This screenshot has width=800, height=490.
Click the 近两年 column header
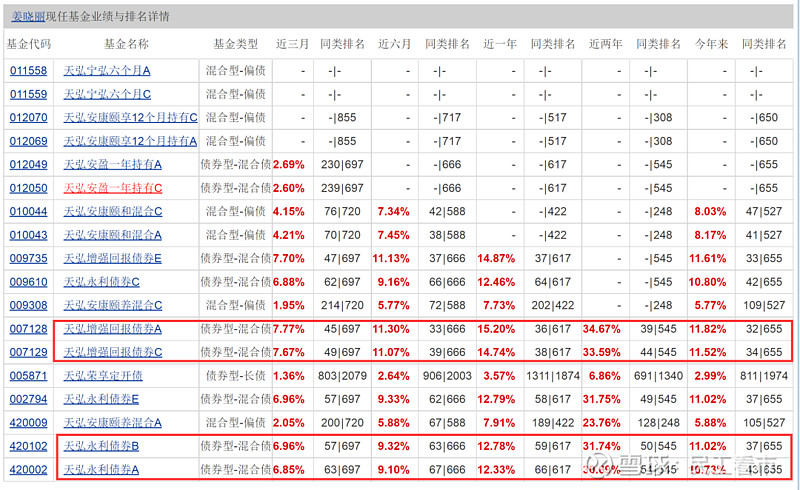click(x=605, y=44)
